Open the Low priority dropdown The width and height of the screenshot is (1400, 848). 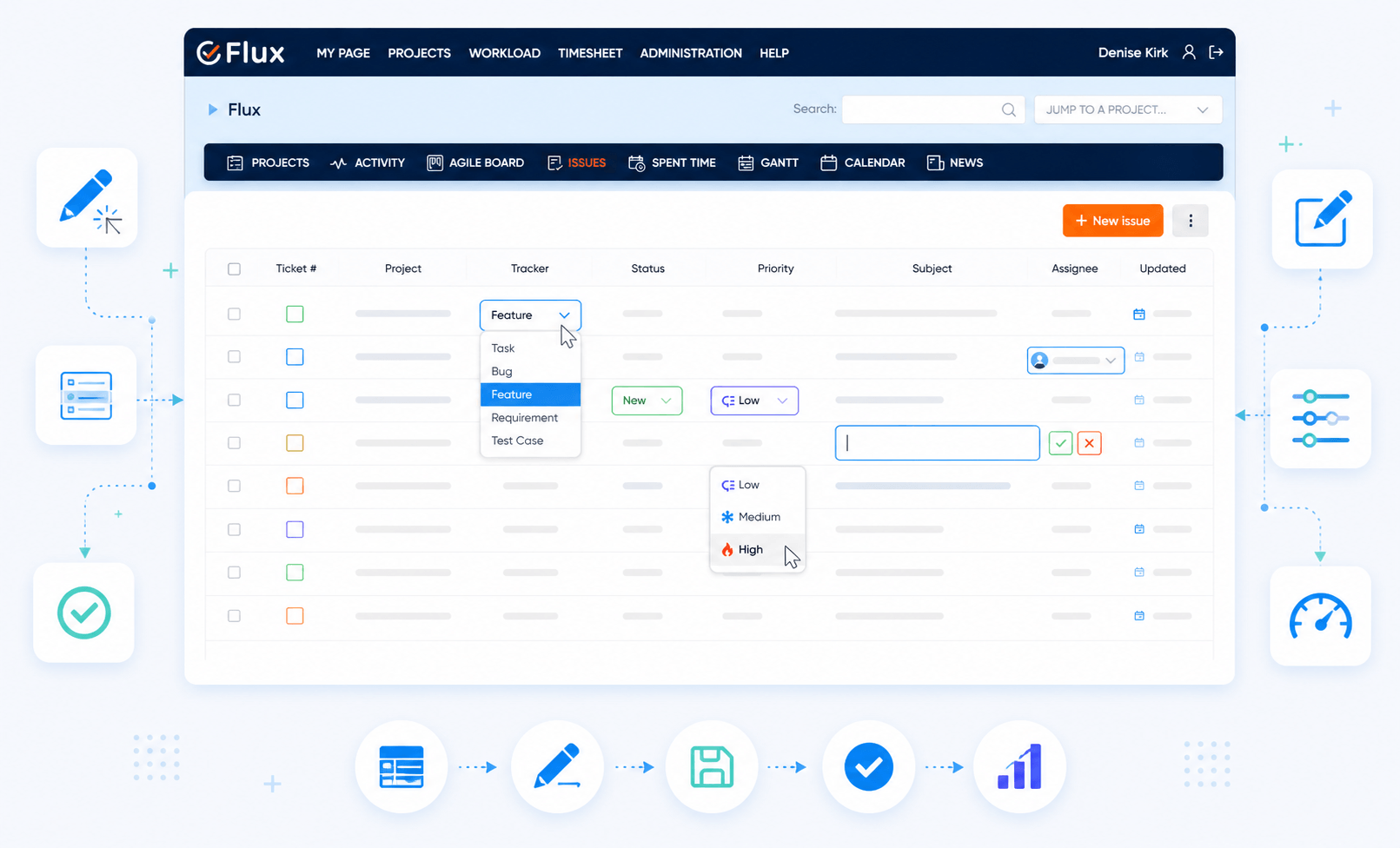(754, 401)
